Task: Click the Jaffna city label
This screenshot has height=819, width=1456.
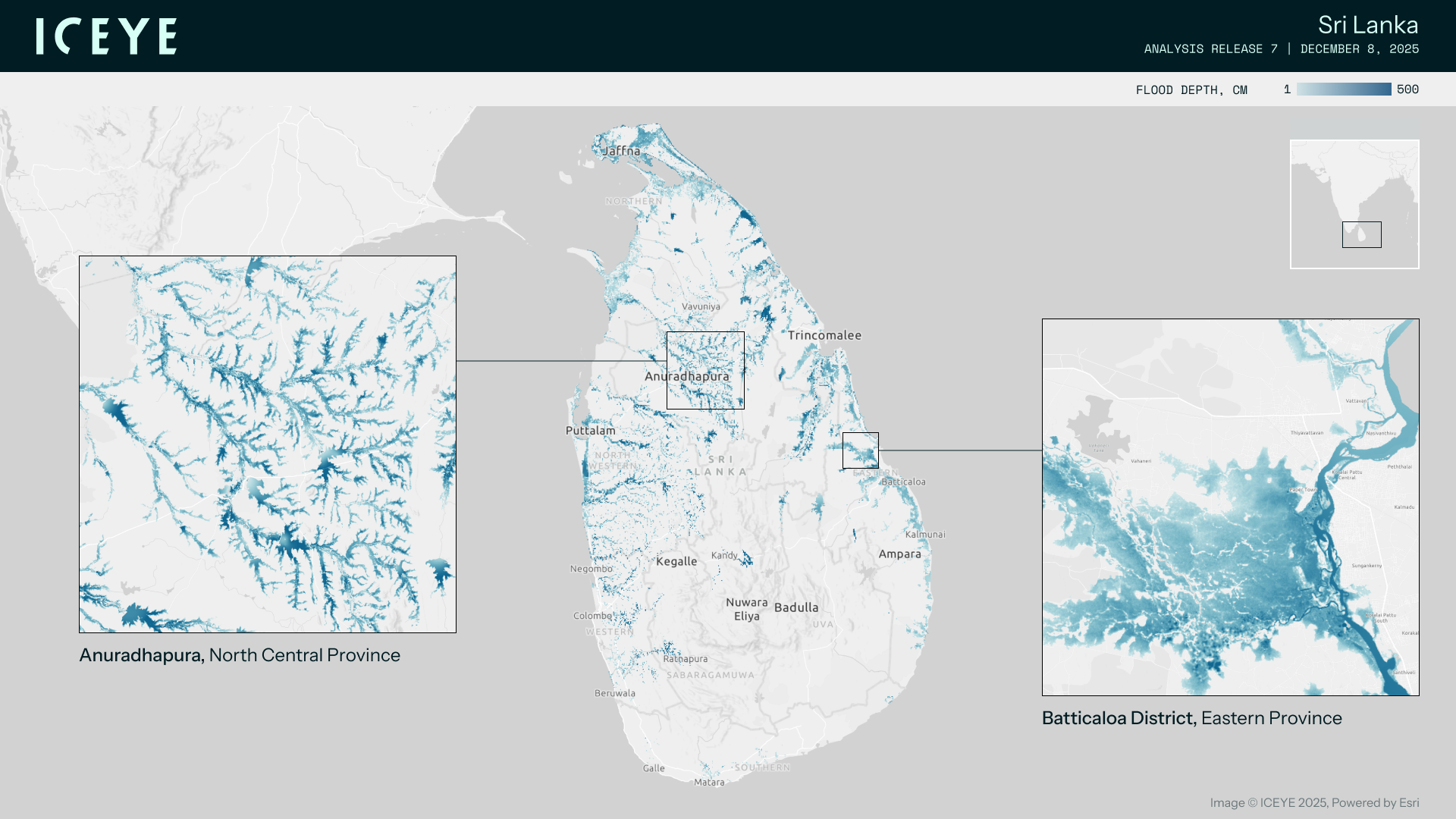Action: (622, 151)
